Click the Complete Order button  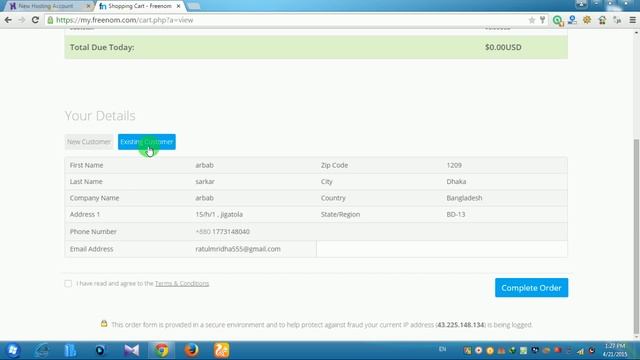pyautogui.click(x=531, y=288)
